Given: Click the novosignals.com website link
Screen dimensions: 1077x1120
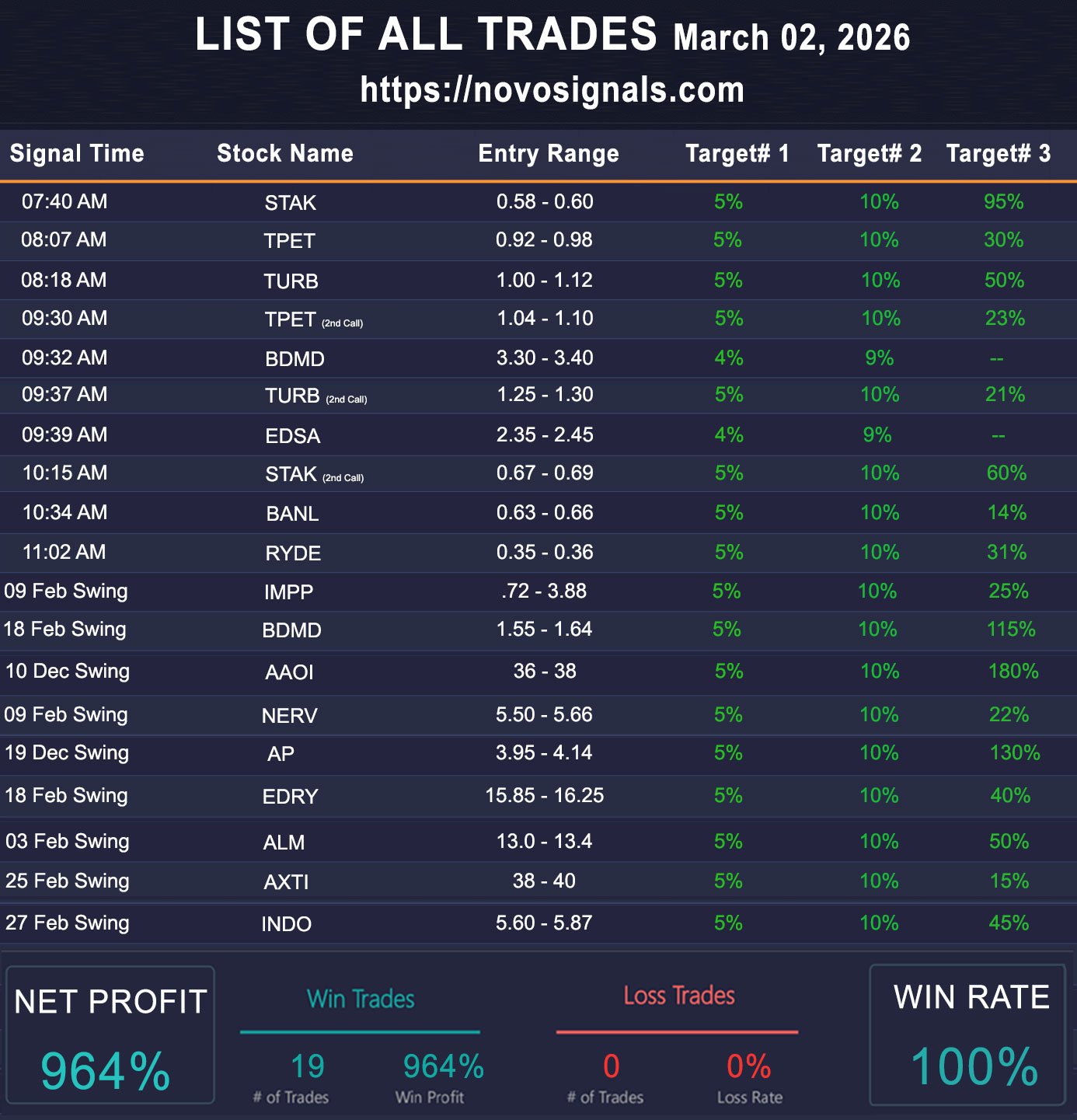Looking at the screenshot, I should (552, 90).
